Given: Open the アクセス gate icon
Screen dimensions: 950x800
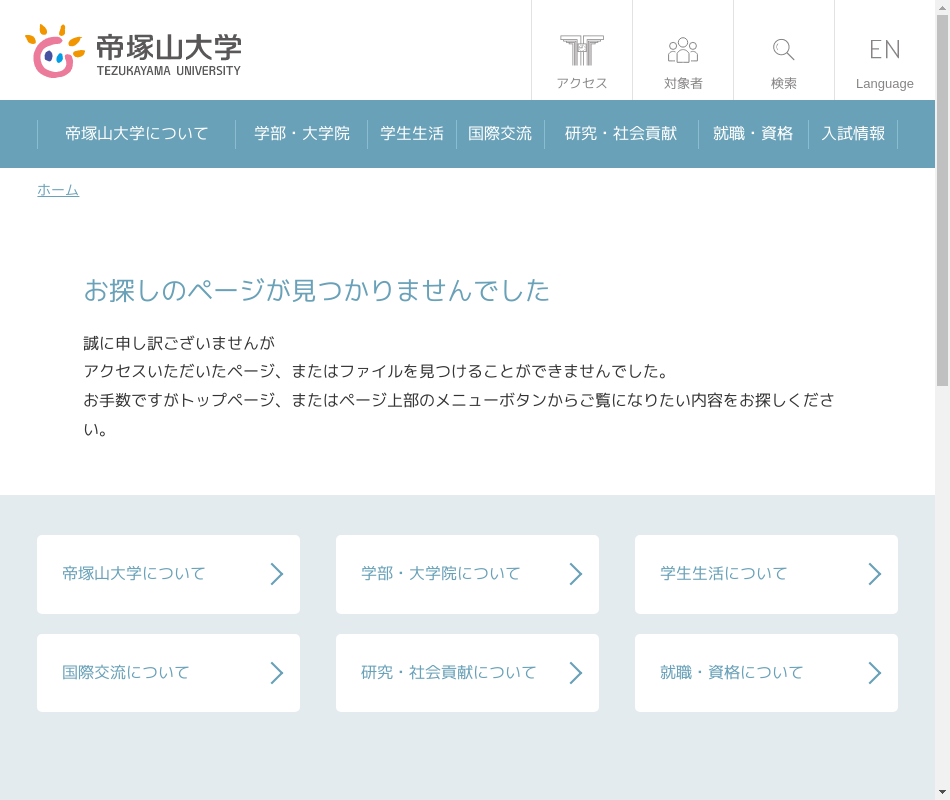Looking at the screenshot, I should pyautogui.click(x=582, y=50).
